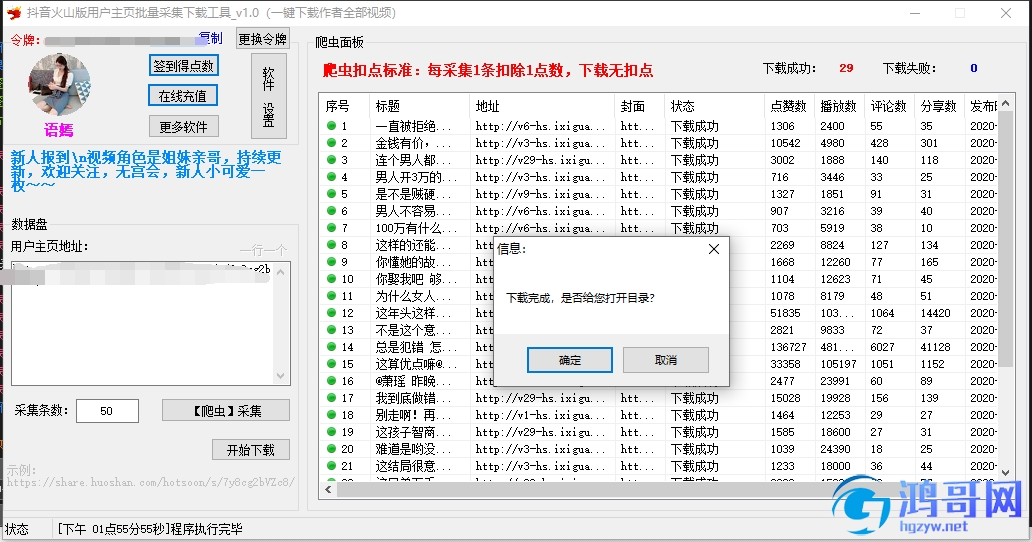Screen dimensions: 1032x542
Task: Click green status dot of row 15
Action: [331, 364]
